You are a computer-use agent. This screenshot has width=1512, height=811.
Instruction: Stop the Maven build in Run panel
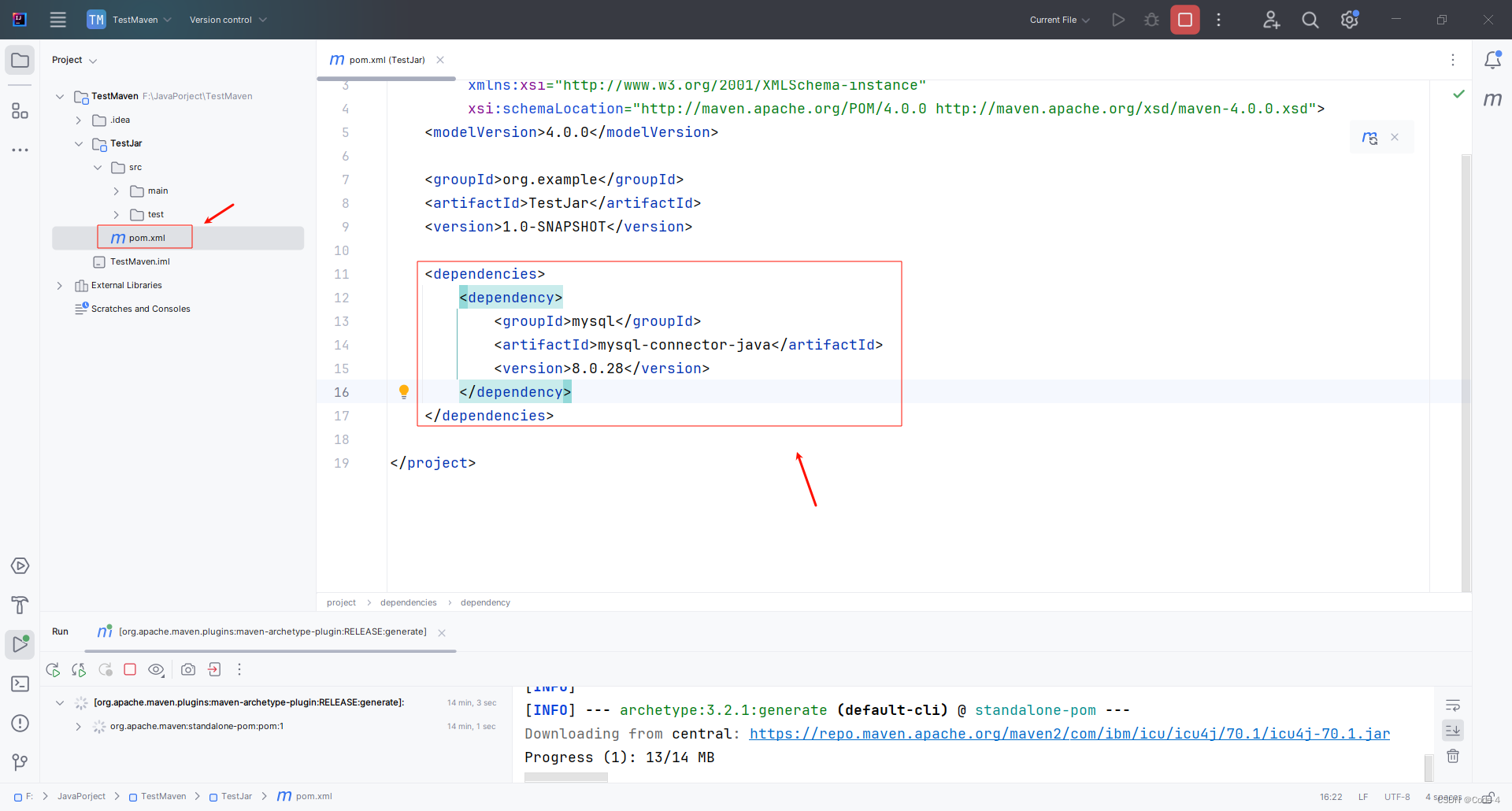coord(131,669)
